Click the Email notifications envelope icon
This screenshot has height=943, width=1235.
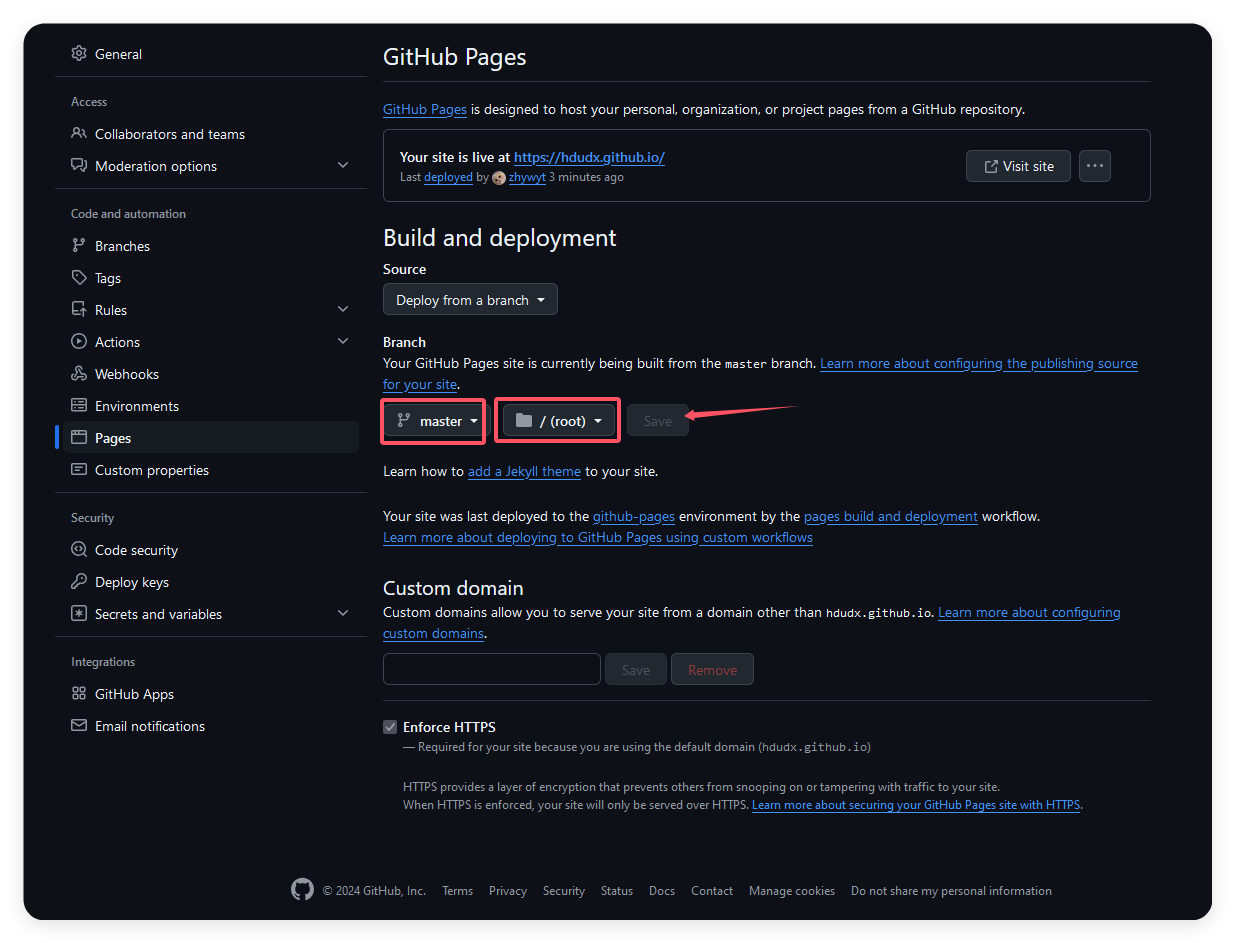coord(79,726)
